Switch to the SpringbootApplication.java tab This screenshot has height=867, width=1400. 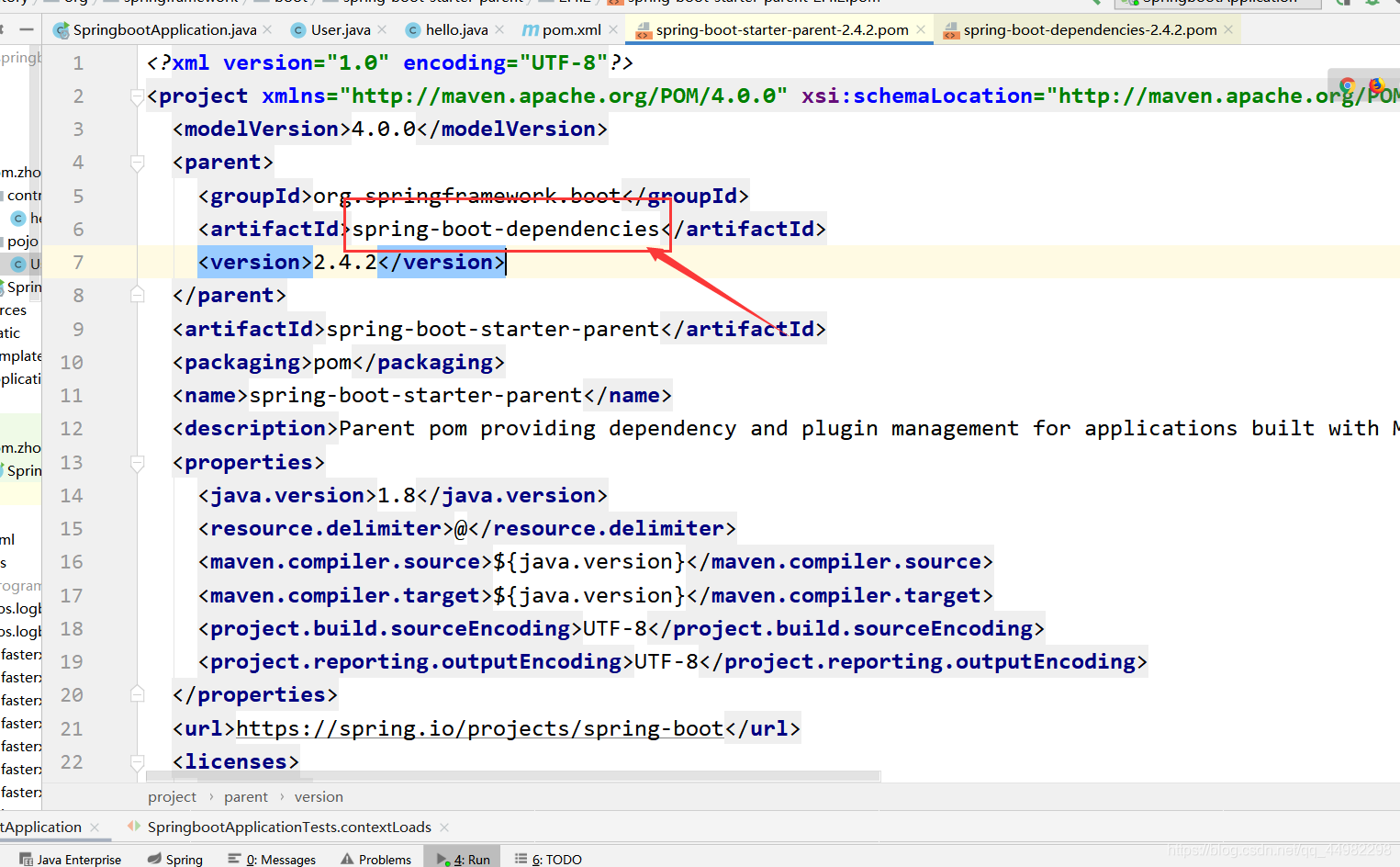(x=164, y=29)
